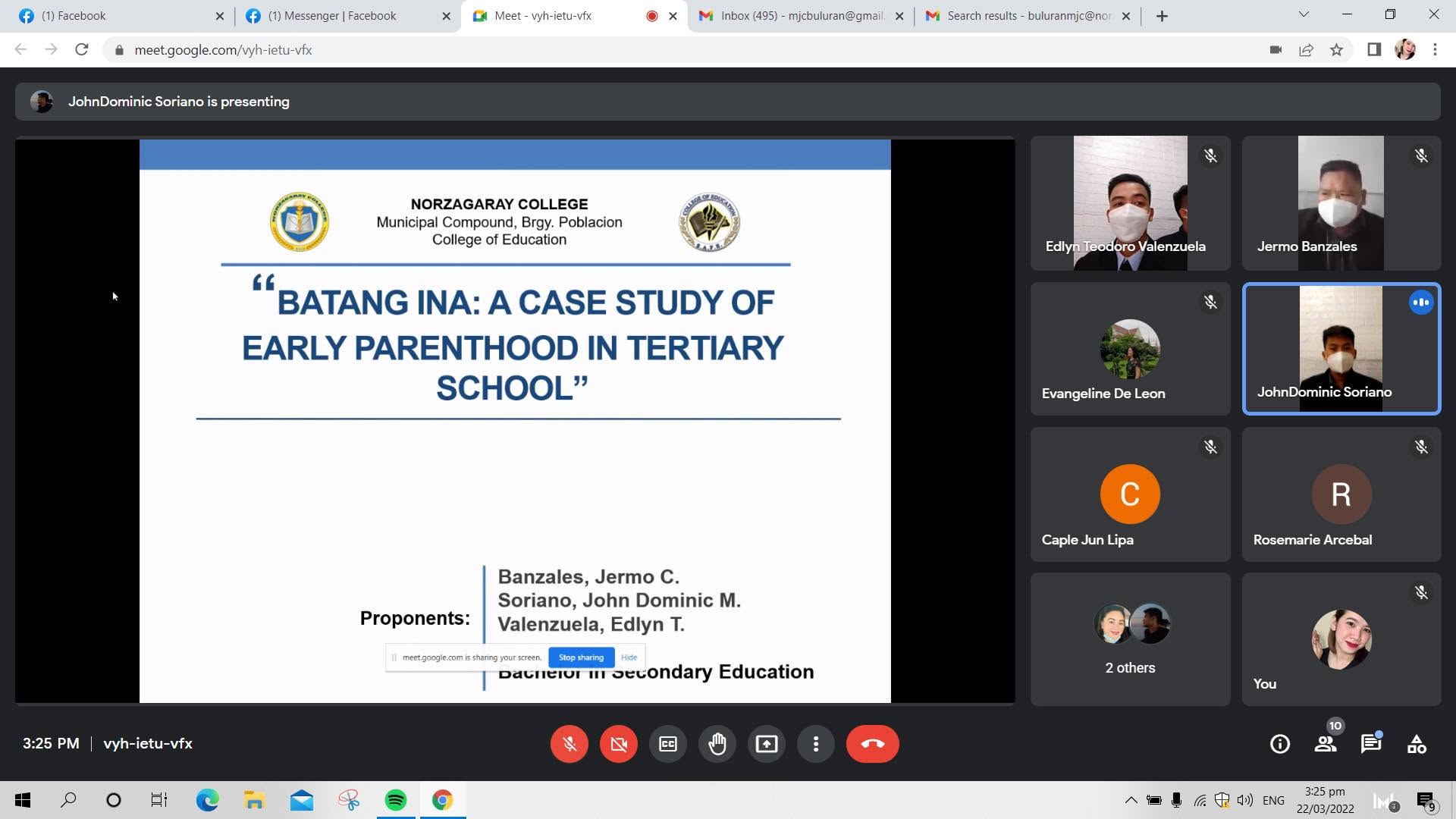Click Evangeline De Leon avatar tile
This screenshot has width=1456, height=819.
(1130, 349)
